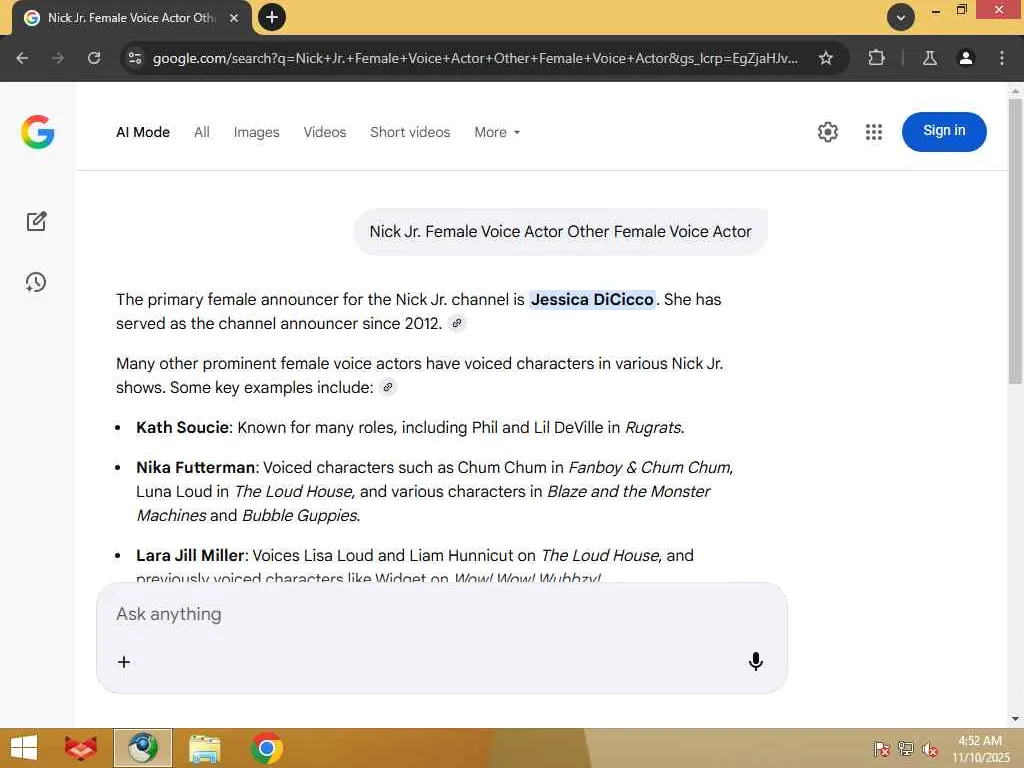
Task: Open Google quick settings gear
Action: 827,132
